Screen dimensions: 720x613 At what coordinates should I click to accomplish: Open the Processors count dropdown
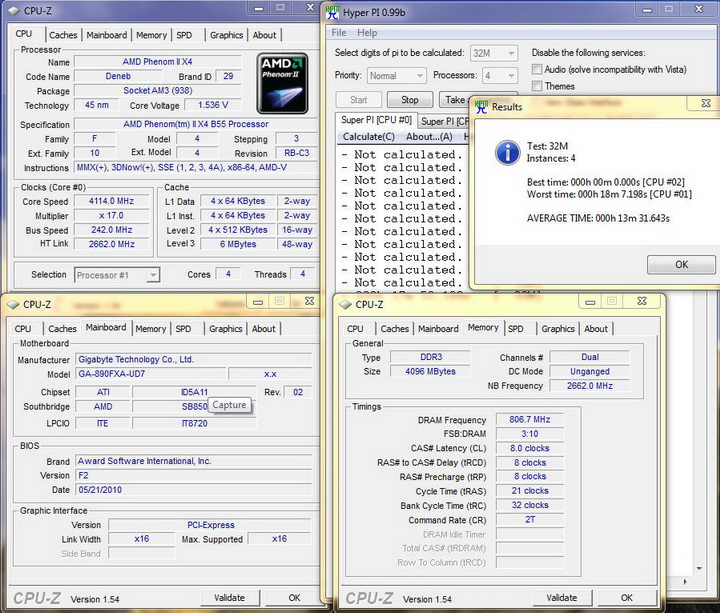pyautogui.click(x=500, y=75)
